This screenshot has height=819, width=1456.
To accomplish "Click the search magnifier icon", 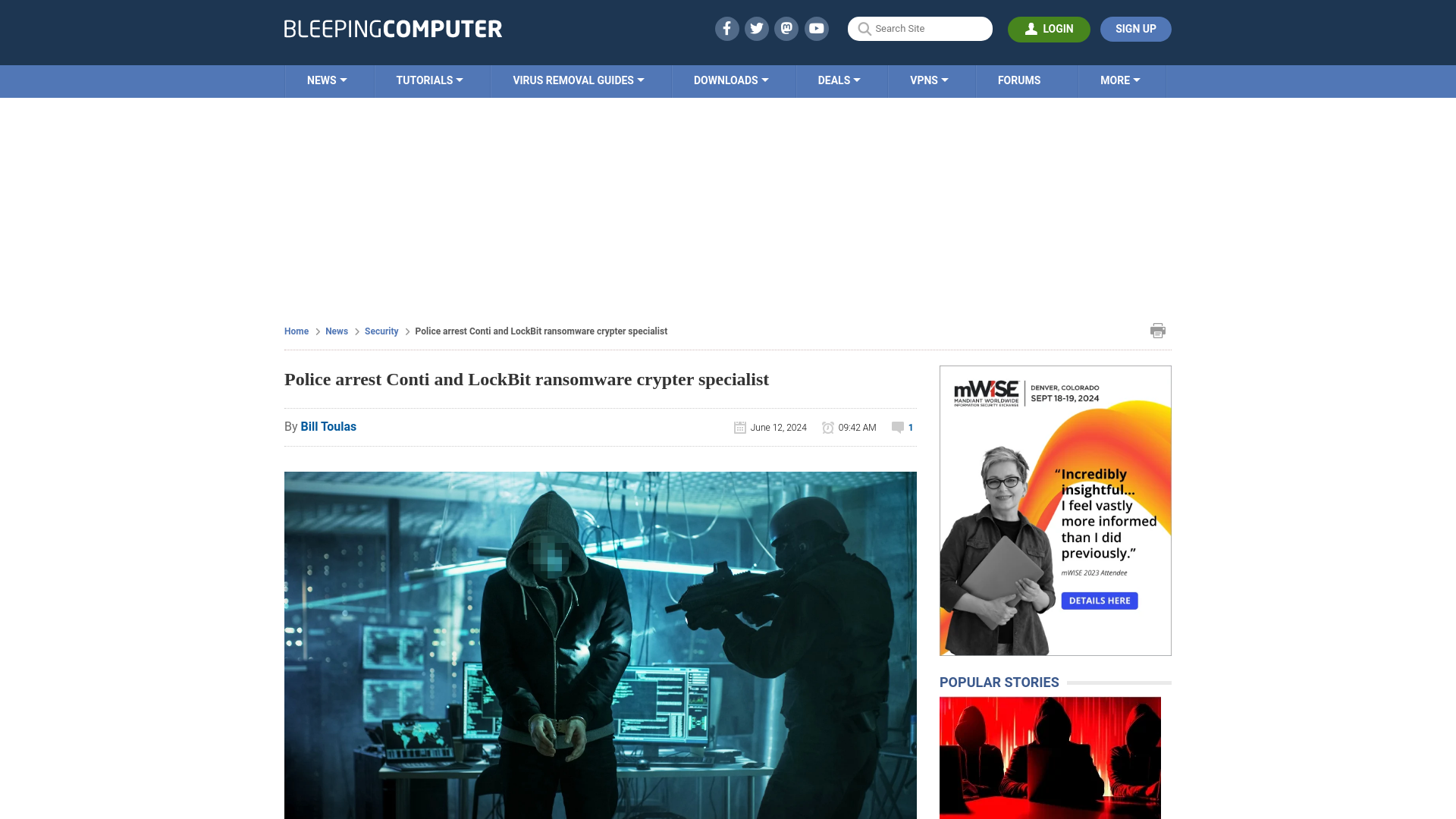I will pos(864,29).
